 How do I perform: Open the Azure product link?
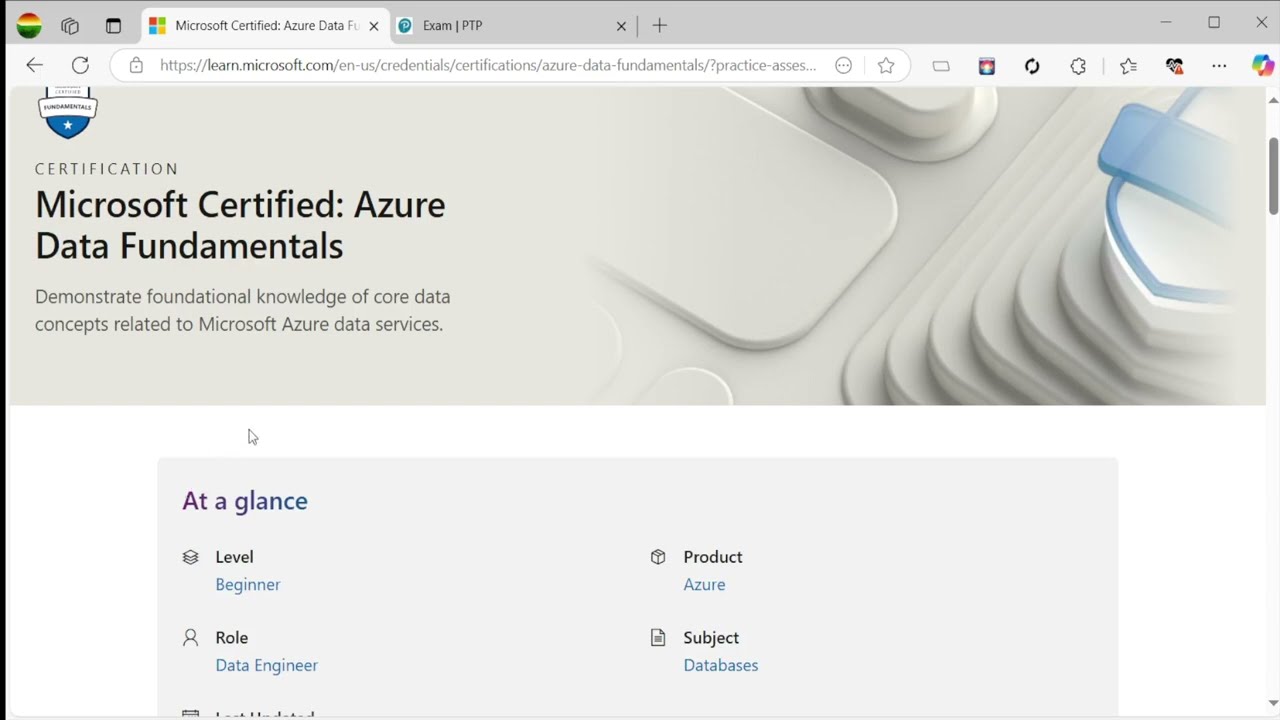704,584
